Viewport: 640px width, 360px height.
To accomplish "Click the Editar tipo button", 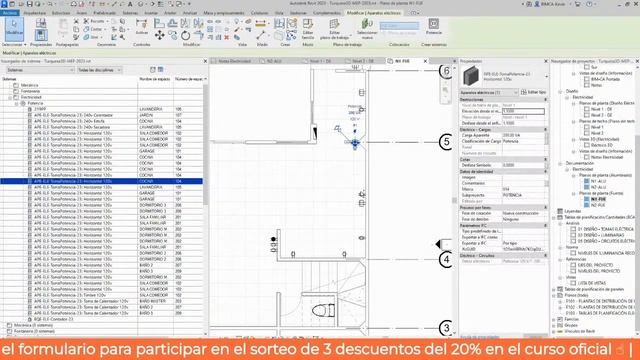I will pyautogui.click(x=533, y=93).
